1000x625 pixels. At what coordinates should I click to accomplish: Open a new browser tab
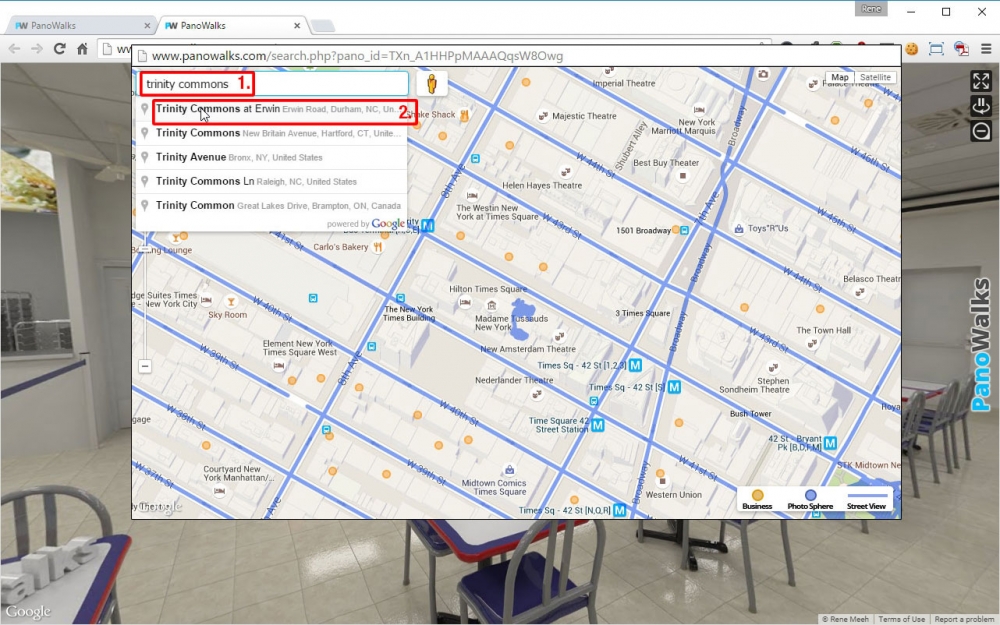coord(322,25)
